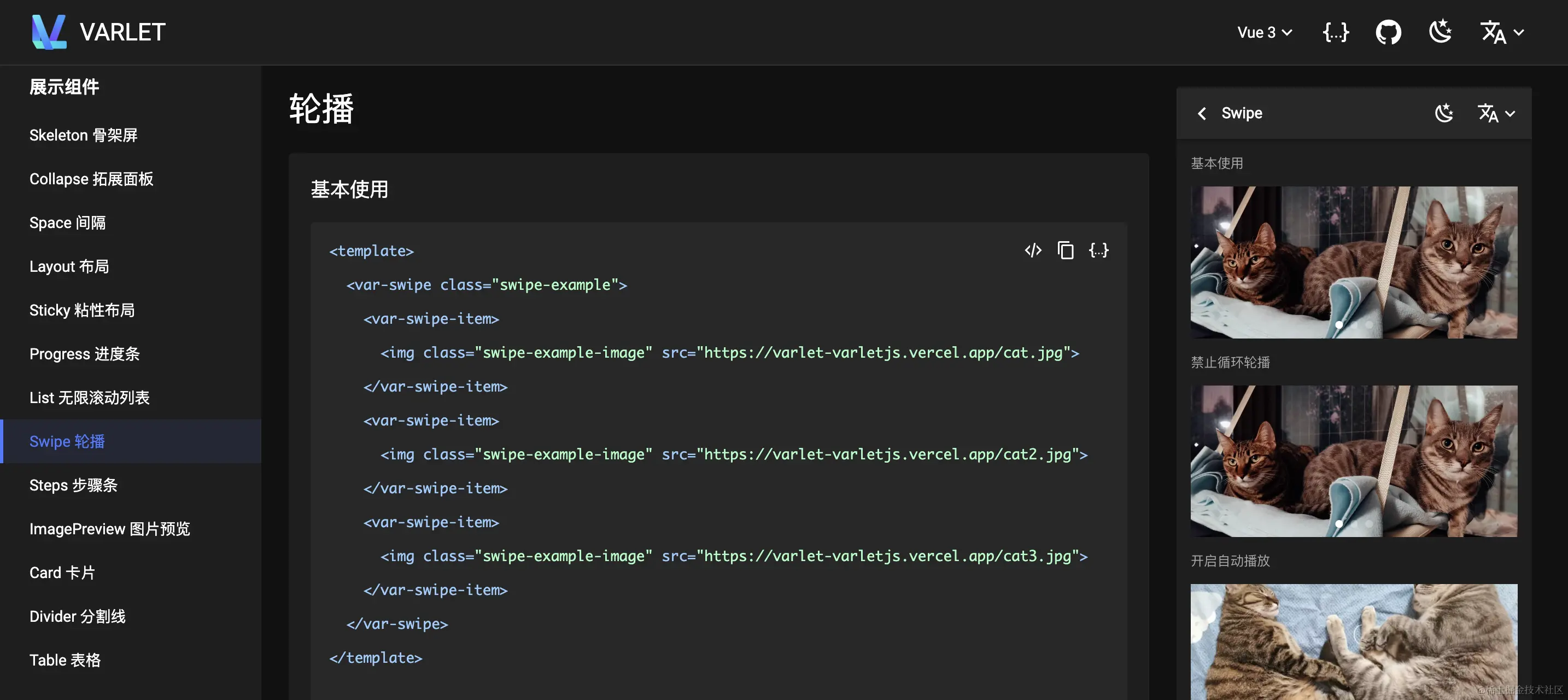Open the GitHub repository icon
Viewport: 1568px width, 700px height.
1389,32
